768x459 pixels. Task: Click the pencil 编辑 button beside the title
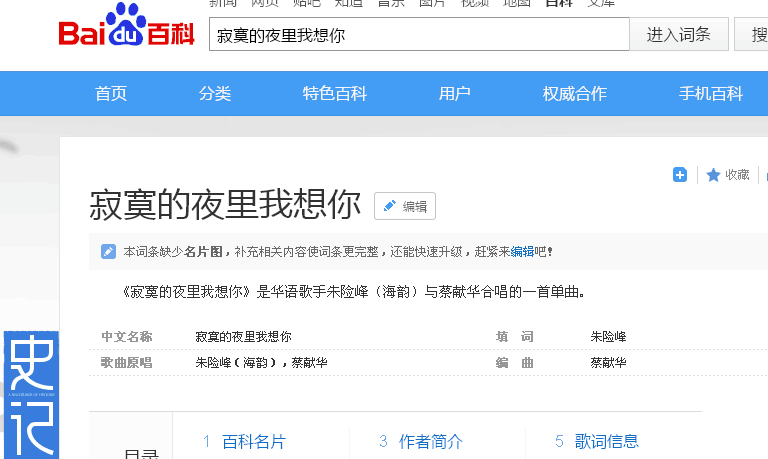(x=405, y=206)
